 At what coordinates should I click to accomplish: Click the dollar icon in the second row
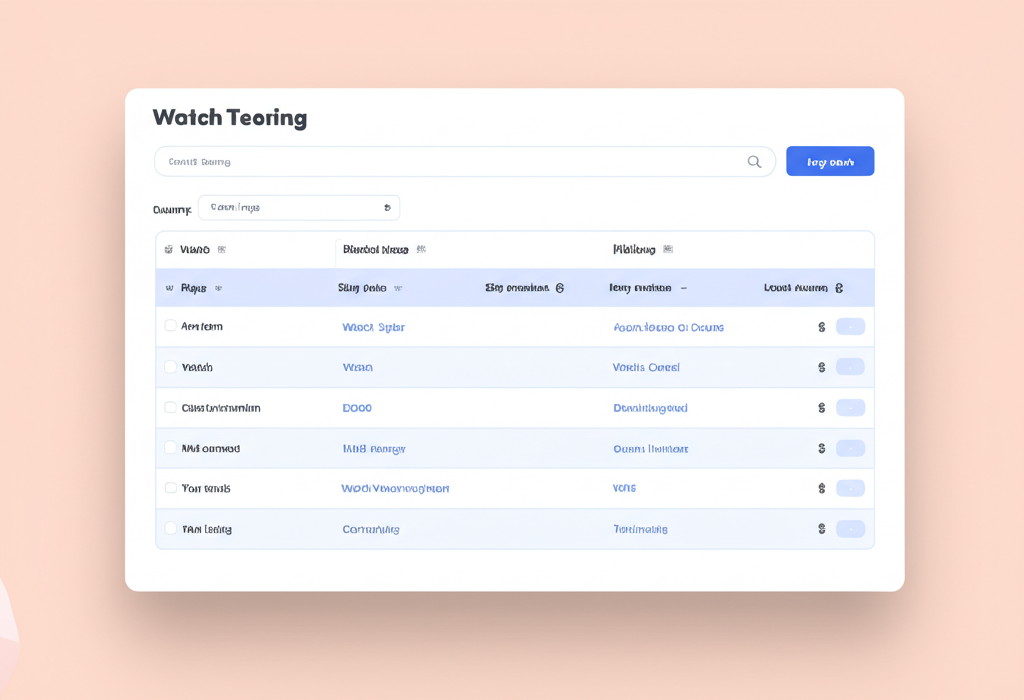(x=822, y=368)
